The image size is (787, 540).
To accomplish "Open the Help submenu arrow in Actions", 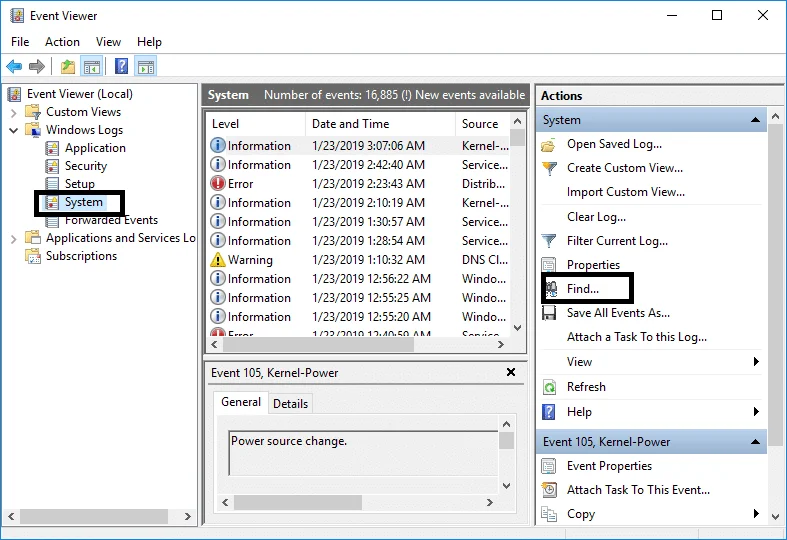I will (x=756, y=412).
